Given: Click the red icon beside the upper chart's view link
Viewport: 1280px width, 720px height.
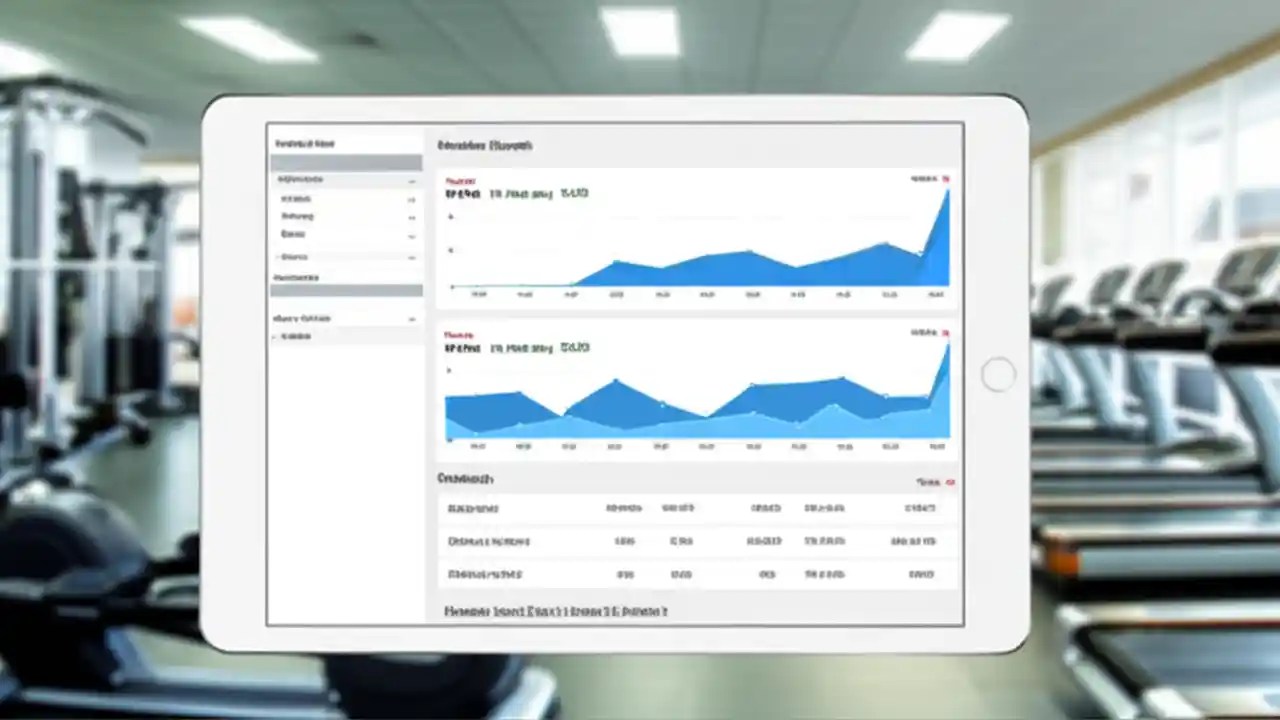Looking at the screenshot, I should click(x=948, y=177).
